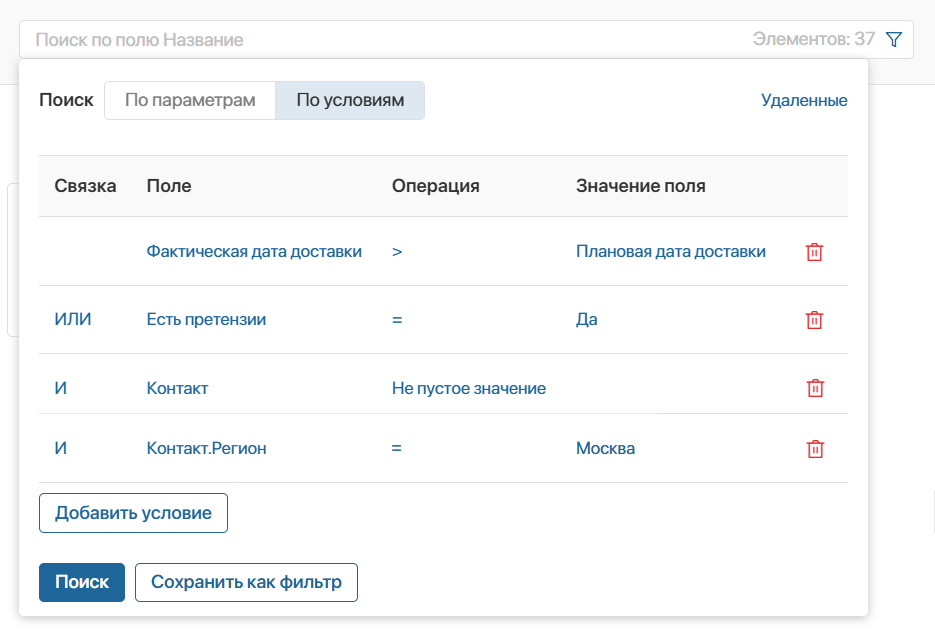Click the filter funnel icon in search bar
935x639 pixels.
[x=893, y=39]
